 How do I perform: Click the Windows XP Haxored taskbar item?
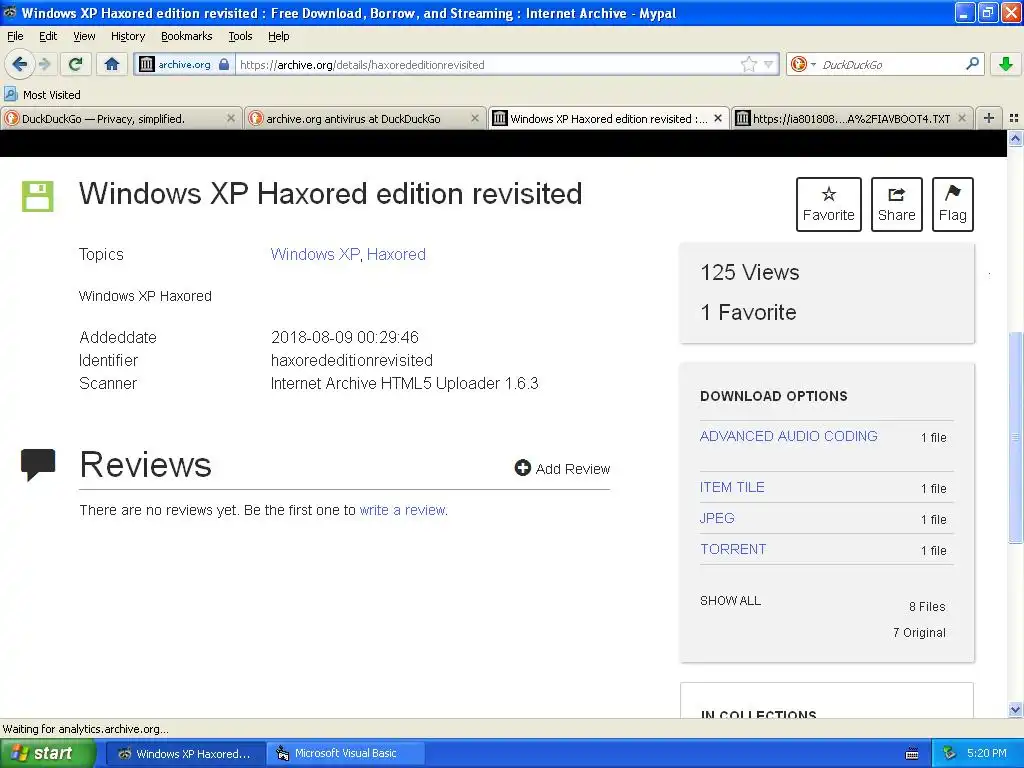tap(185, 754)
